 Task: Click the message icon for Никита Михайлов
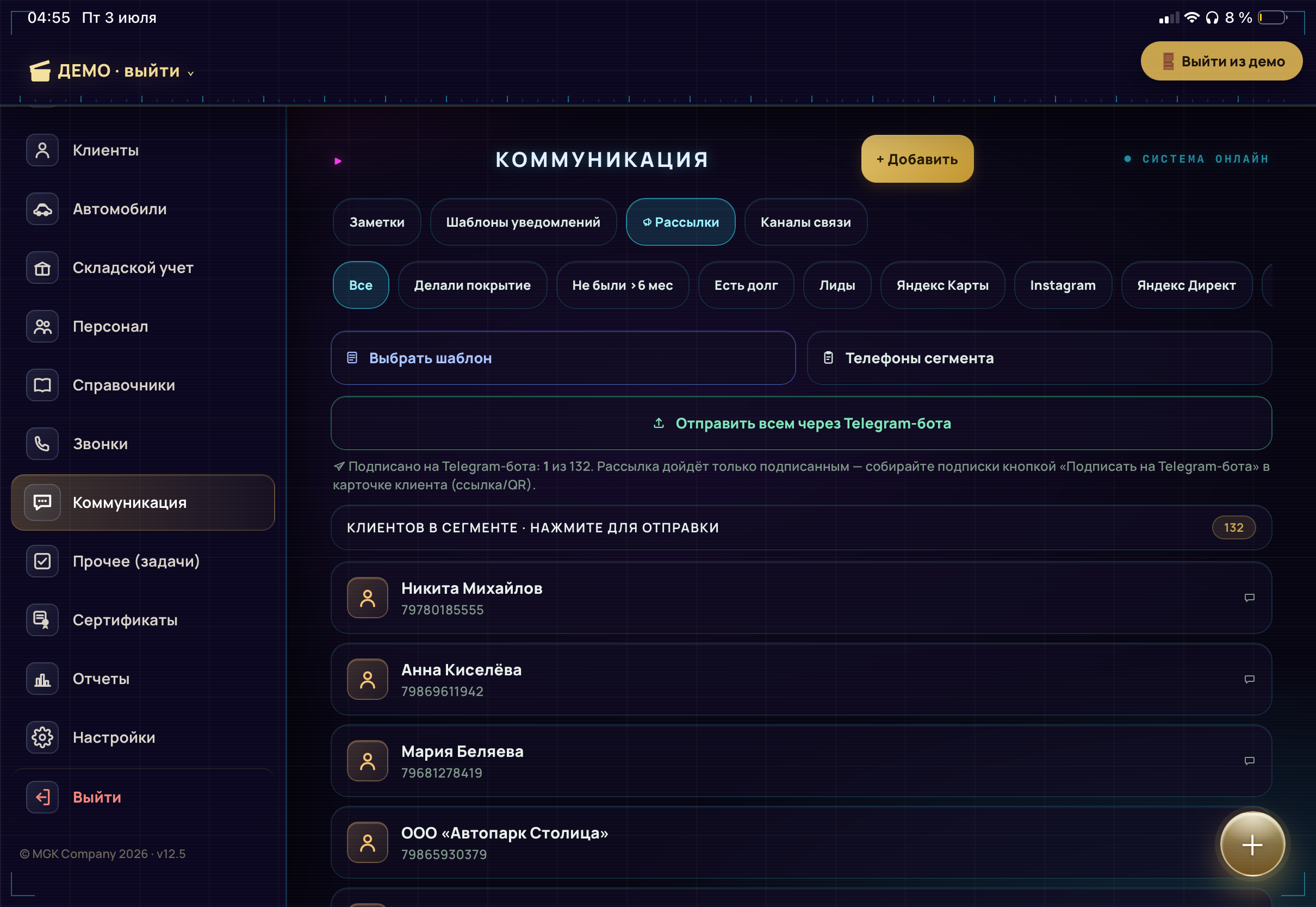[x=1249, y=597]
